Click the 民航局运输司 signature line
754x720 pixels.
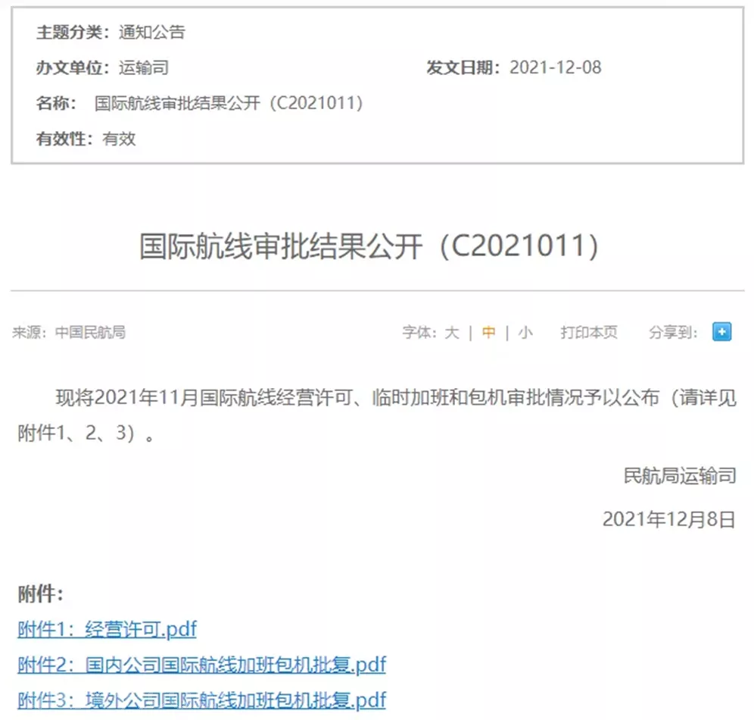click(x=679, y=476)
